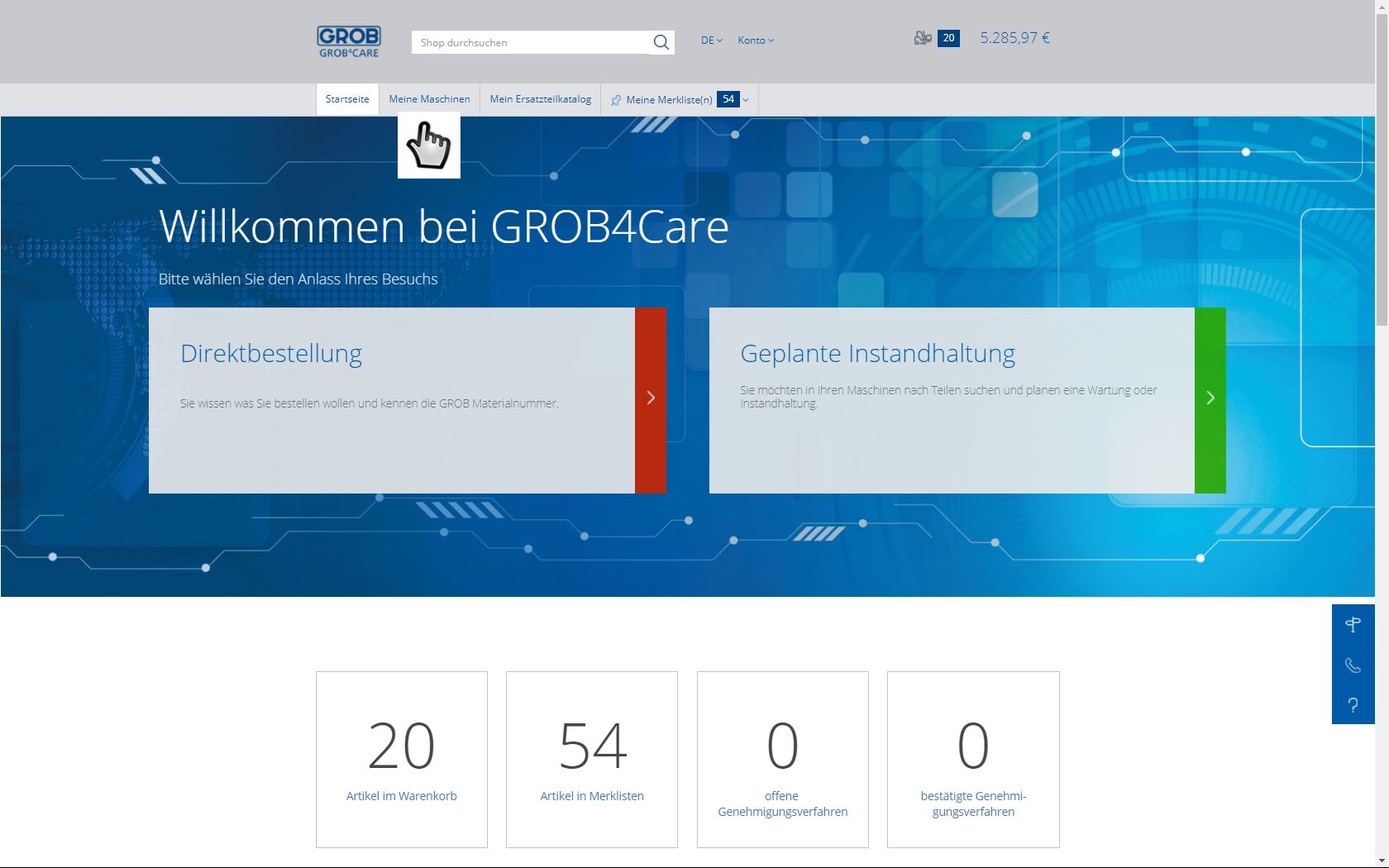Open the cart total 5.285,97 €
The width and height of the screenshot is (1389, 868).
[1014, 38]
